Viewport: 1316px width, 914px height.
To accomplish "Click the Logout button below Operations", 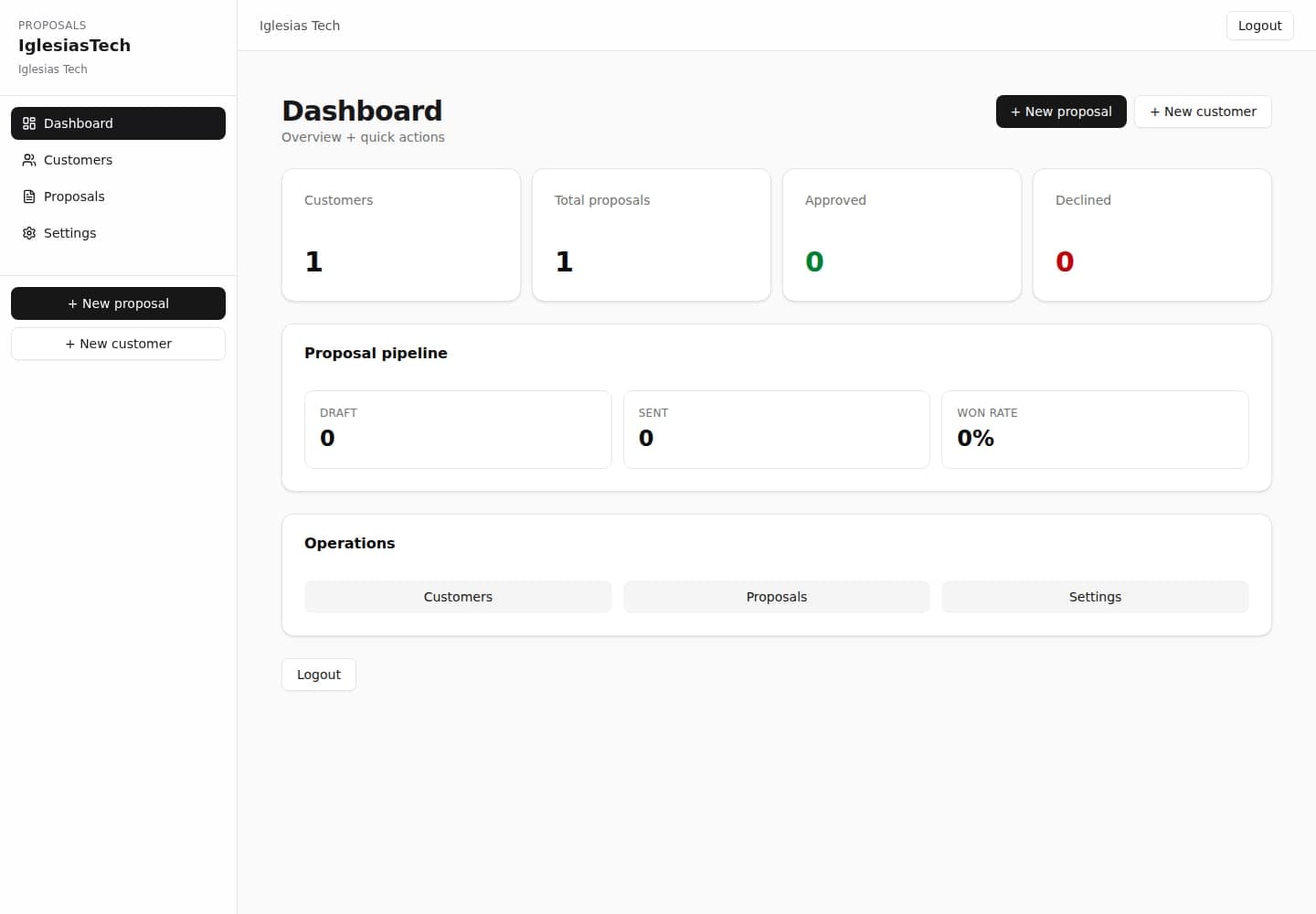I will (319, 675).
